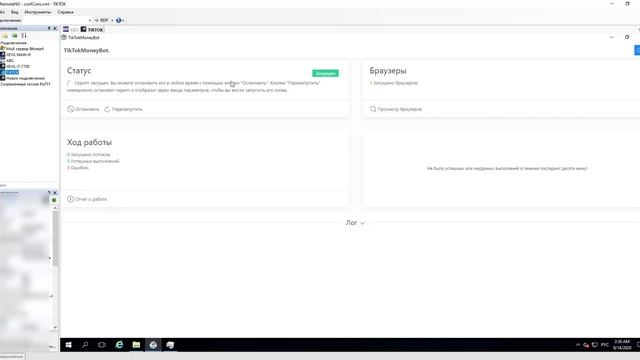Screen dimensions: 640x360
Task: Toggle auto-hide pin of the connections panel
Action: [49, 29]
